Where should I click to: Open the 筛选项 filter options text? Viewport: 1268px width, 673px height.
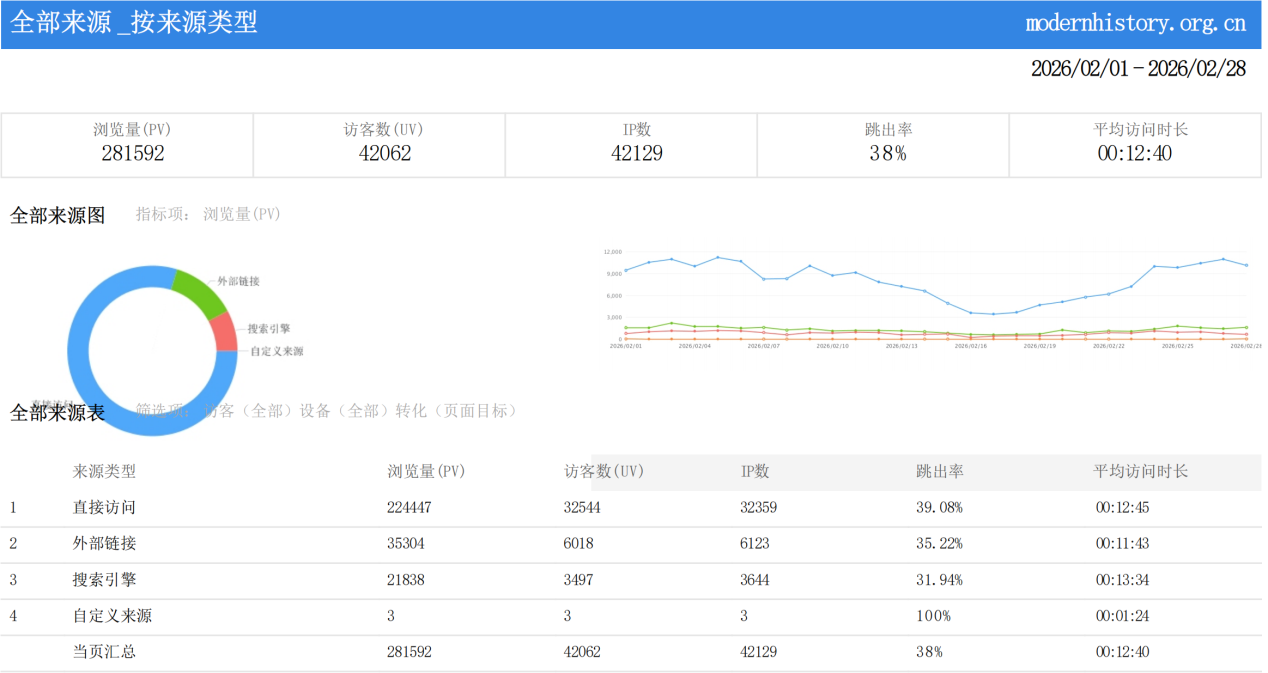coord(326,411)
